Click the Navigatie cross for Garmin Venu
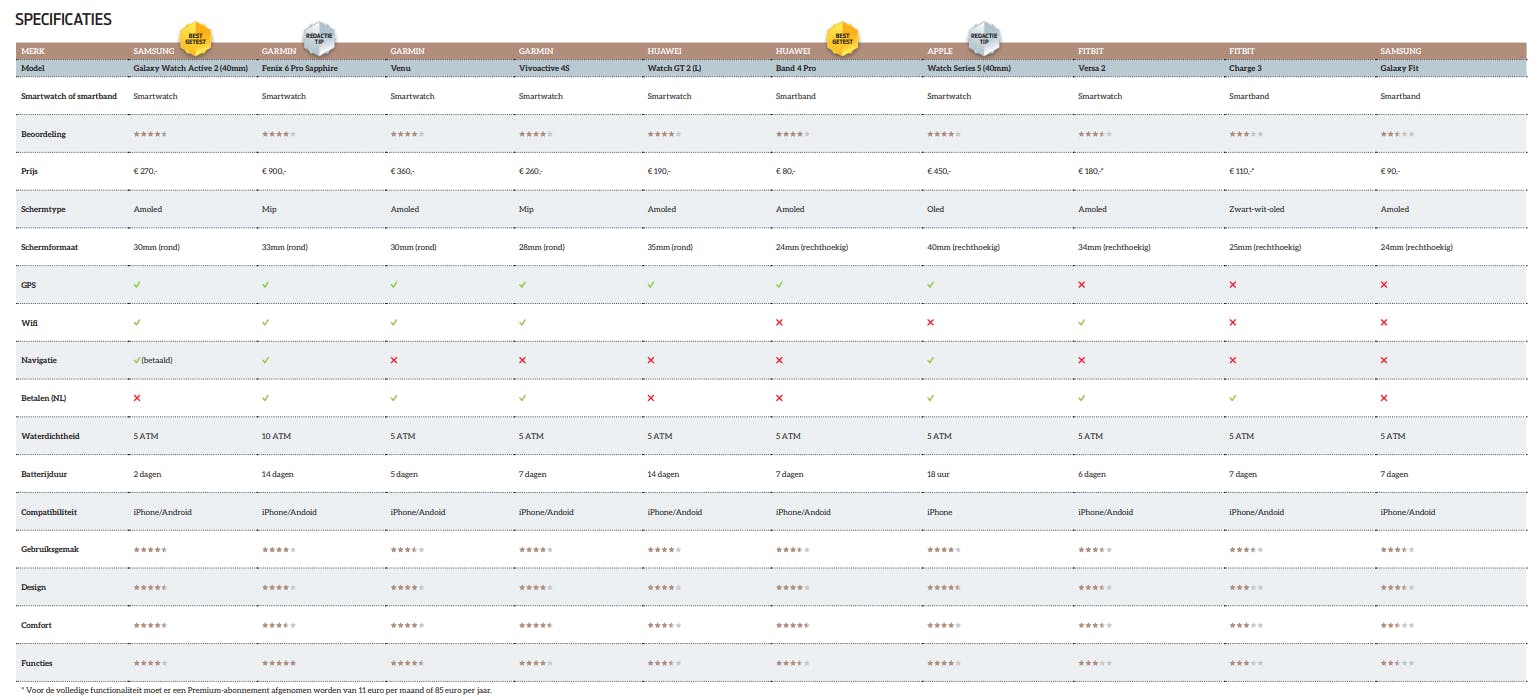 pyautogui.click(x=394, y=360)
